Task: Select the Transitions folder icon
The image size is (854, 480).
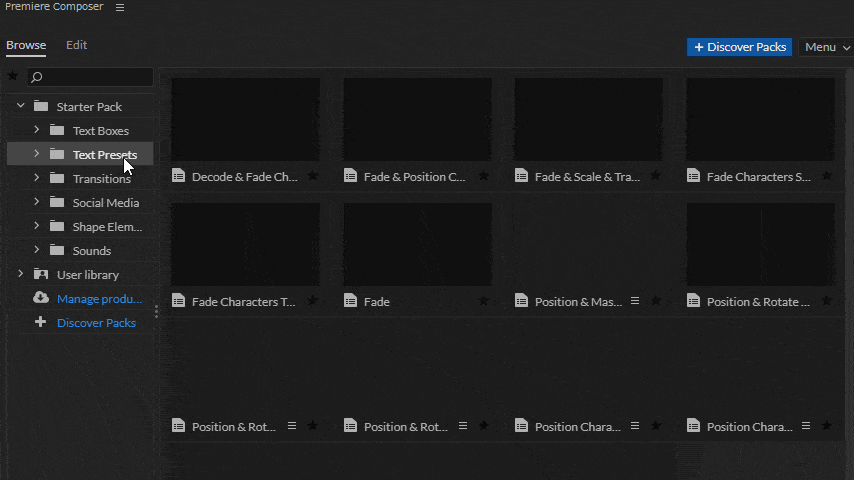Action: [x=57, y=178]
